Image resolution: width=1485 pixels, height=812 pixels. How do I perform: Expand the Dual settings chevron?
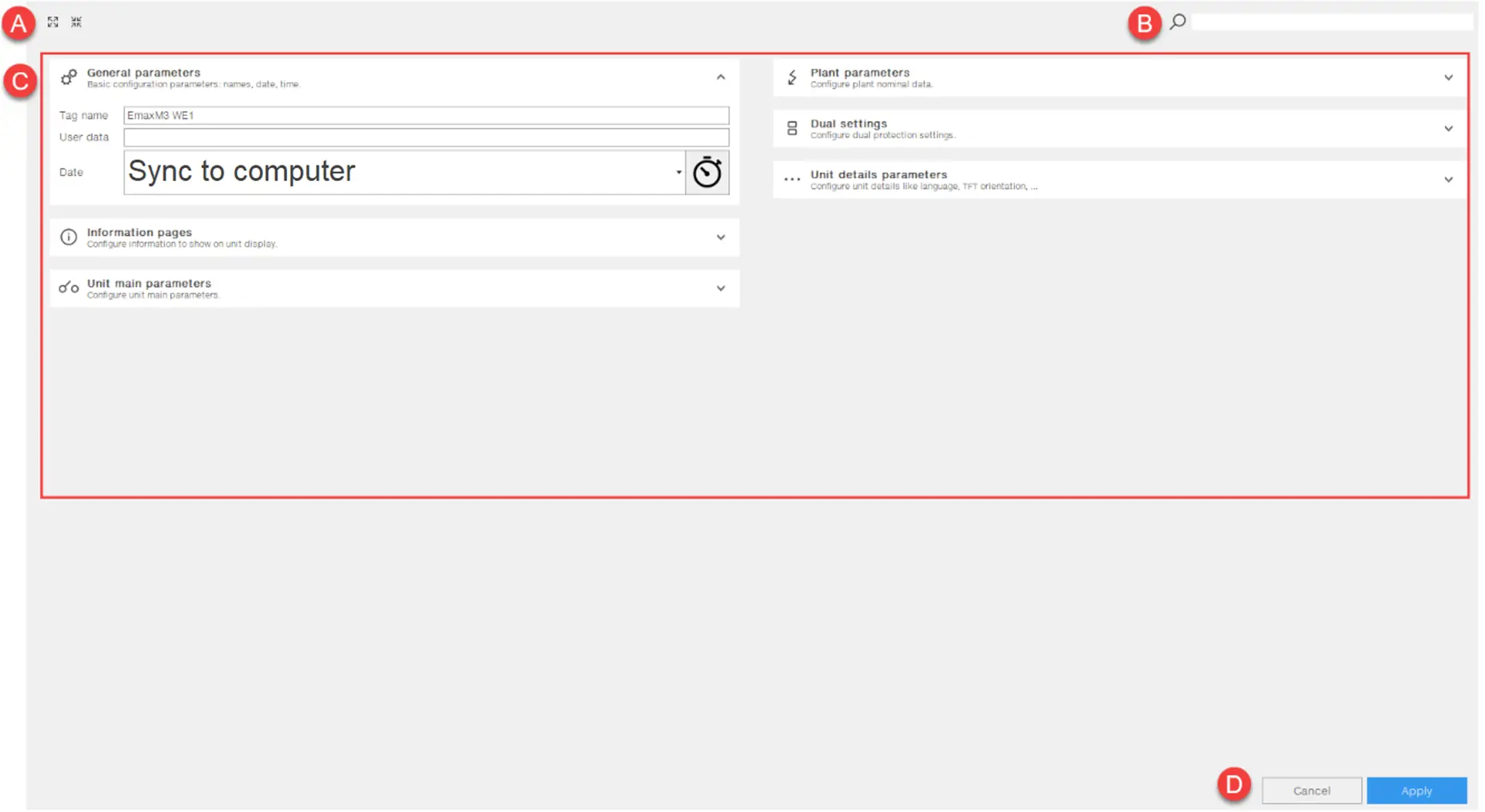point(1449,128)
